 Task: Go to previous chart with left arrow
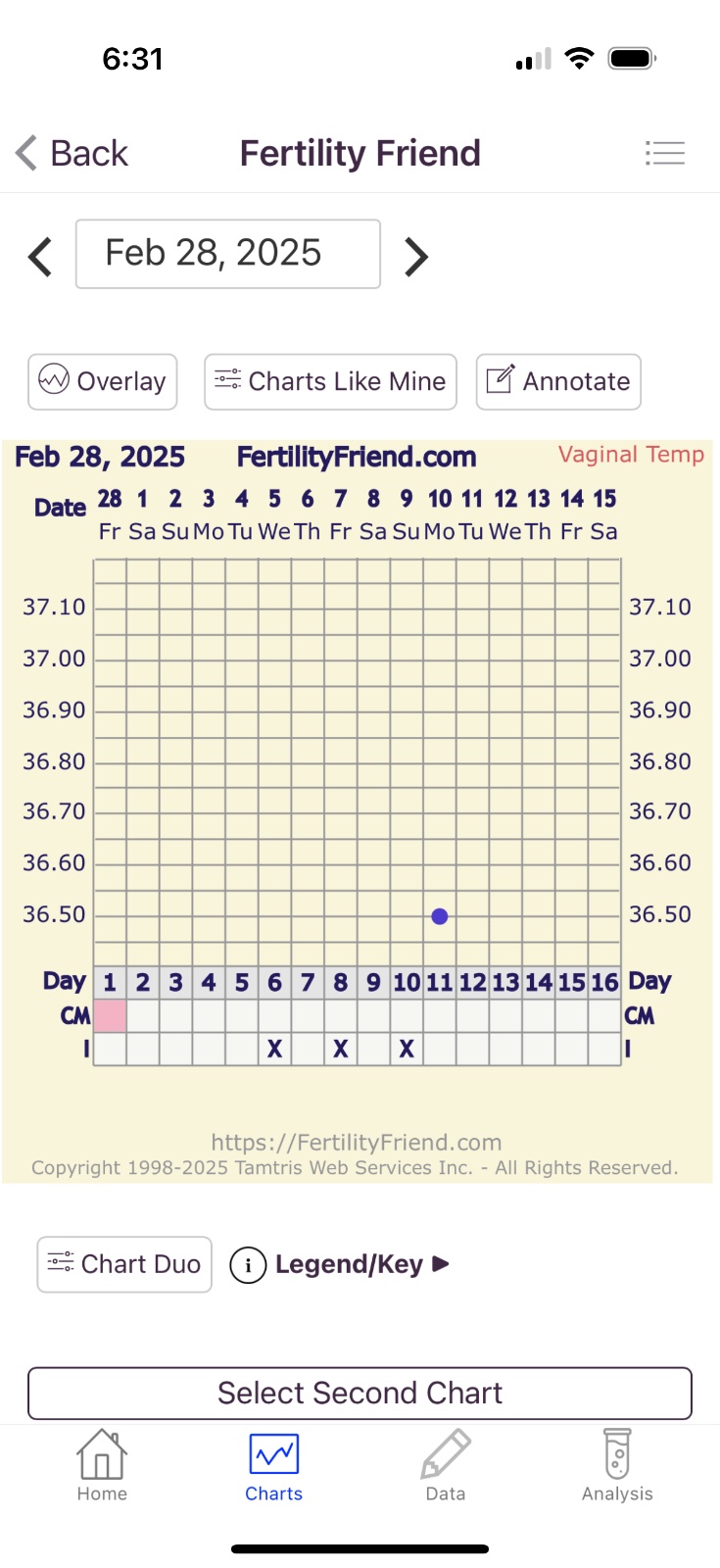[40, 257]
